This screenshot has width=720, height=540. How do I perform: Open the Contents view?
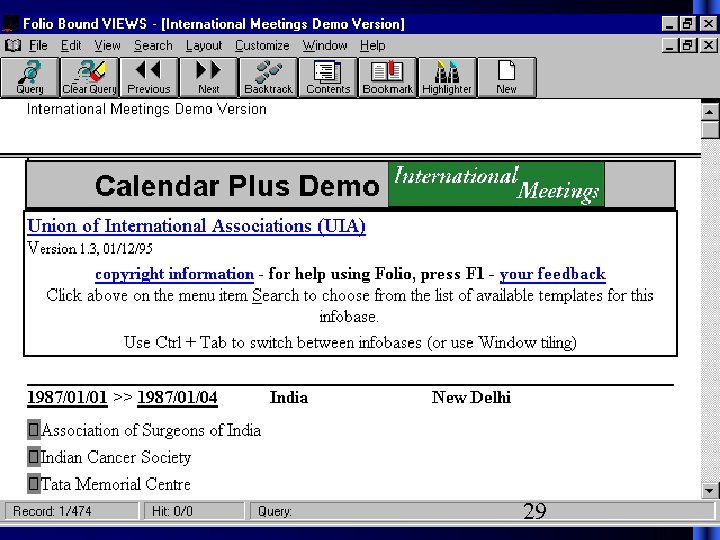328,78
